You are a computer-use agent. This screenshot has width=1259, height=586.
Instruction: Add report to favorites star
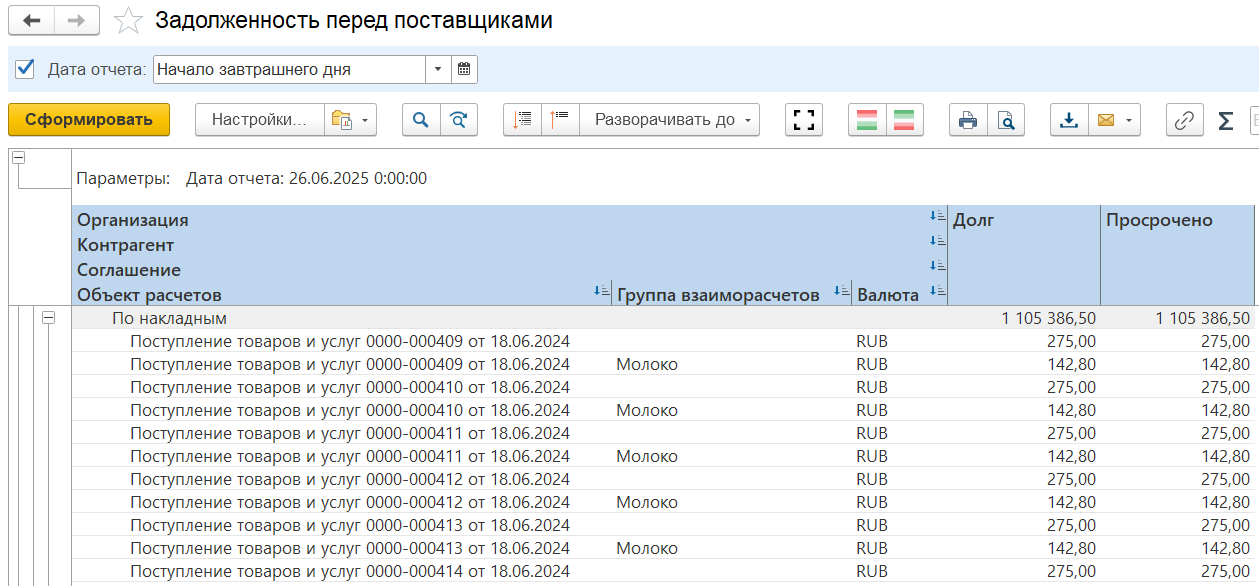pos(128,21)
